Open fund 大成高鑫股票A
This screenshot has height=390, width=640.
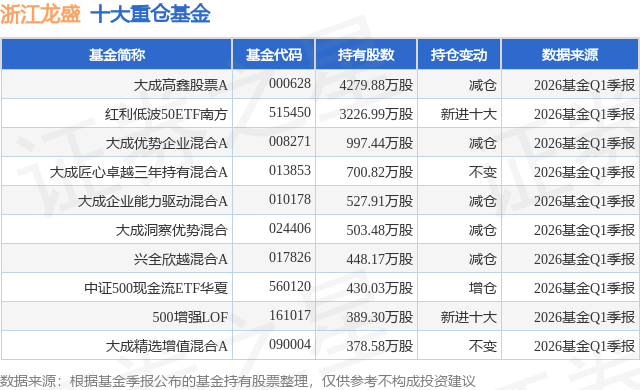(181, 85)
